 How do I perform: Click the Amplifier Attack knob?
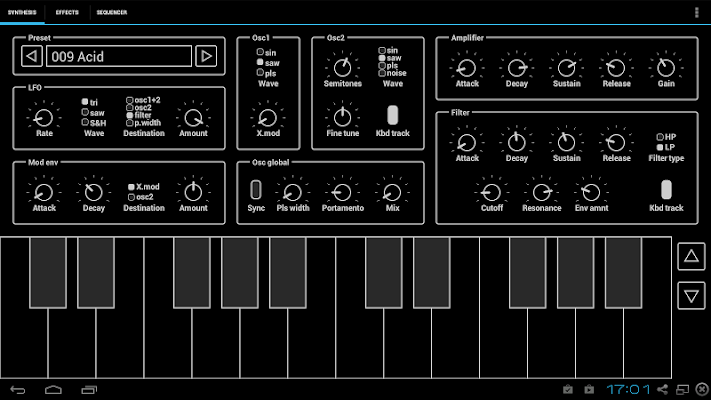point(467,68)
